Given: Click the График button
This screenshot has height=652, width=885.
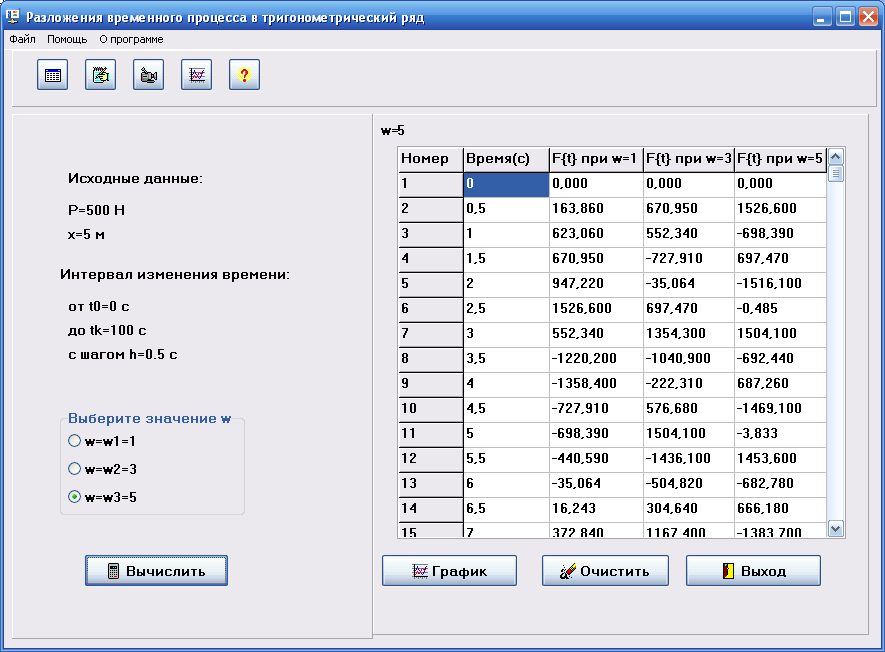Looking at the screenshot, I should [x=449, y=571].
